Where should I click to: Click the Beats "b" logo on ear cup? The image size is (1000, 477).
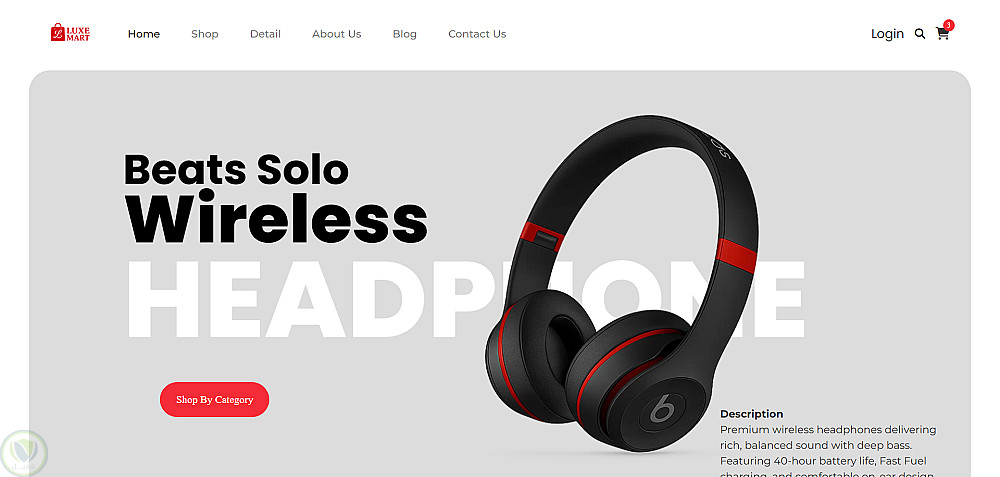(662, 408)
